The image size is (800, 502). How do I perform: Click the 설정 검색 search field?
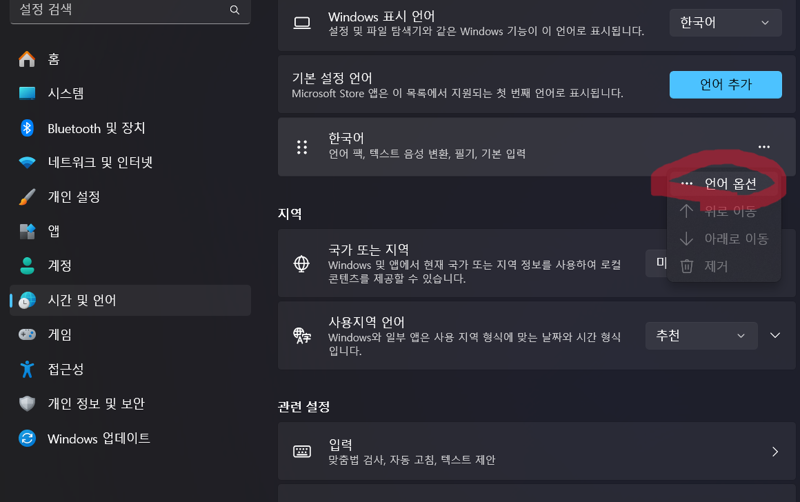[x=130, y=10]
